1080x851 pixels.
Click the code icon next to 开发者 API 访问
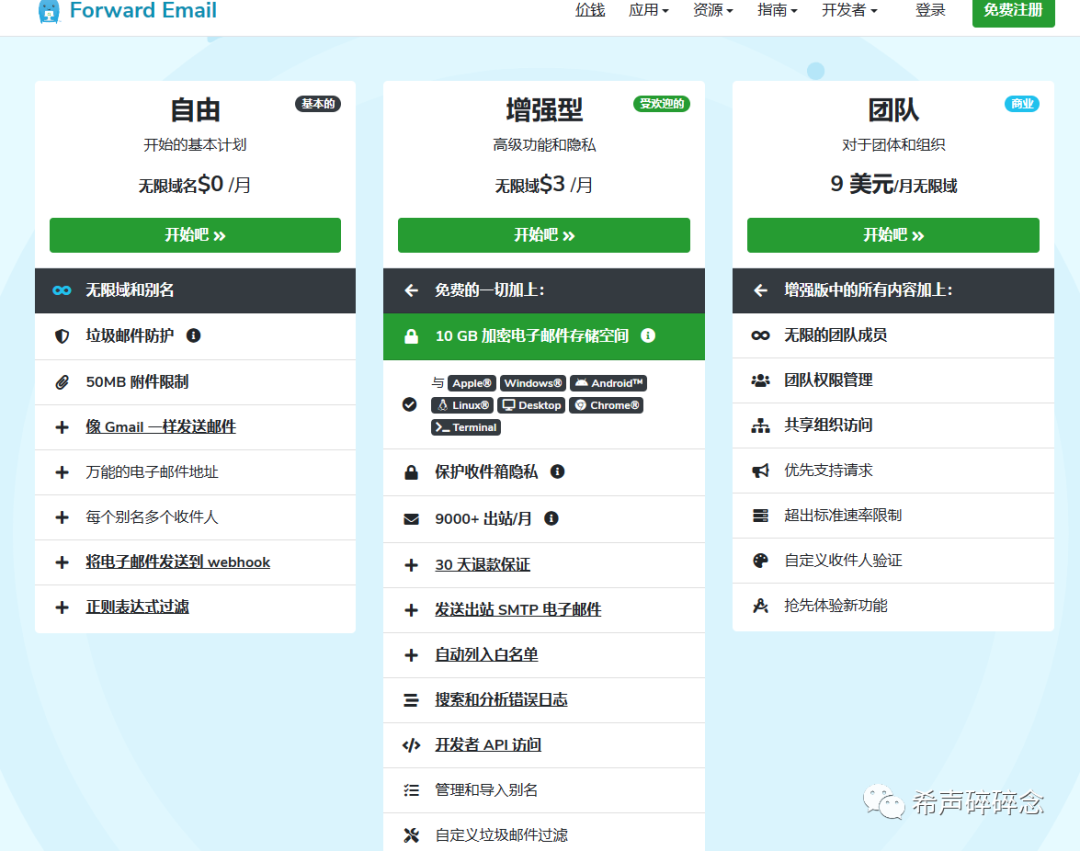click(411, 744)
